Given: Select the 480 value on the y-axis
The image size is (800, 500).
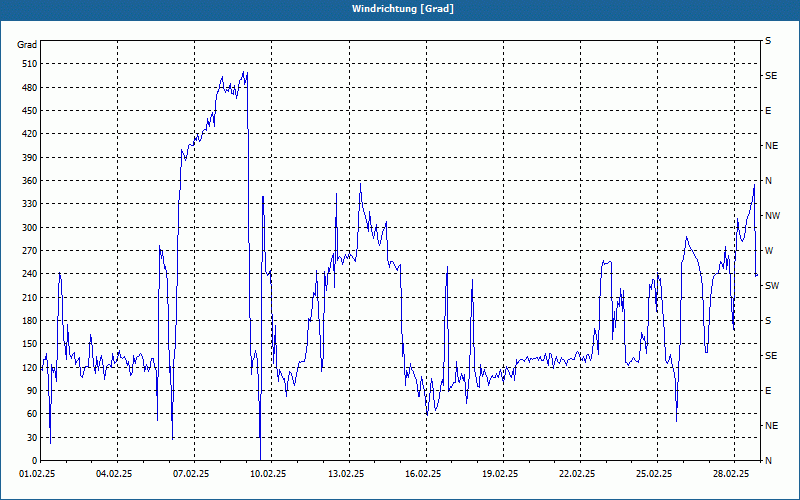Looking at the screenshot, I should coord(30,88).
